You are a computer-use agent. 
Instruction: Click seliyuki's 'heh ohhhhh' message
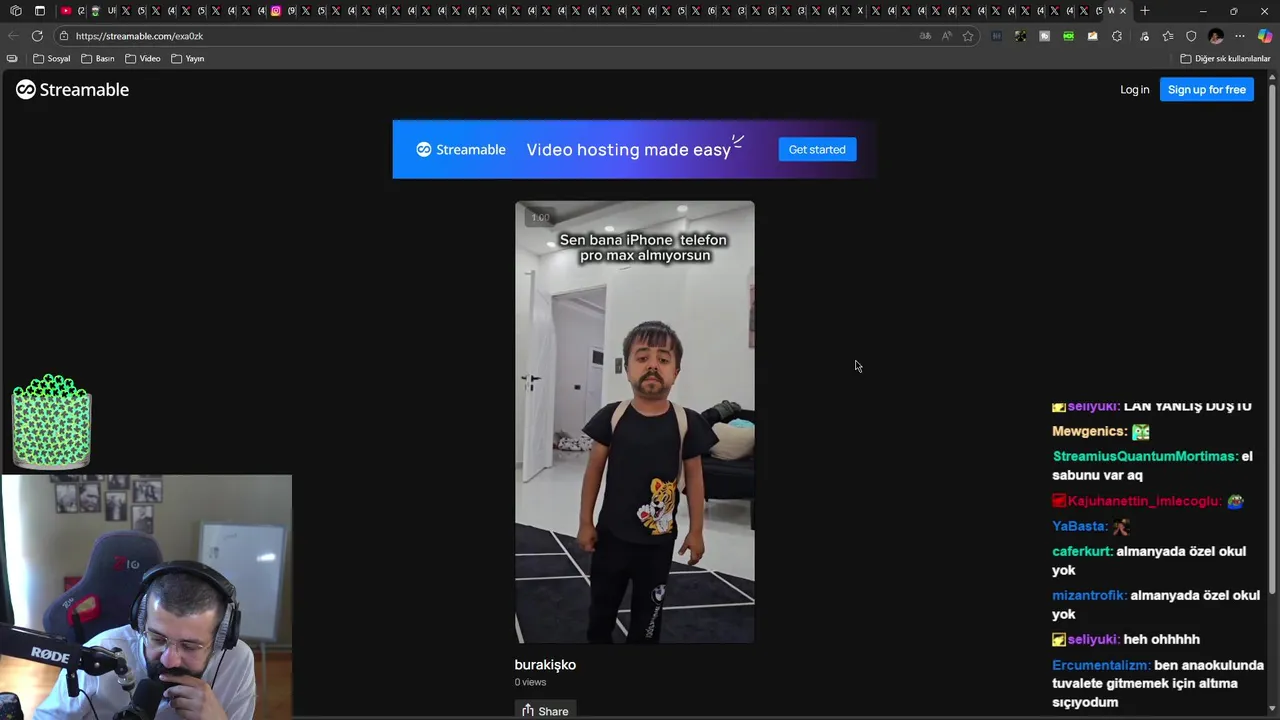[1162, 639]
